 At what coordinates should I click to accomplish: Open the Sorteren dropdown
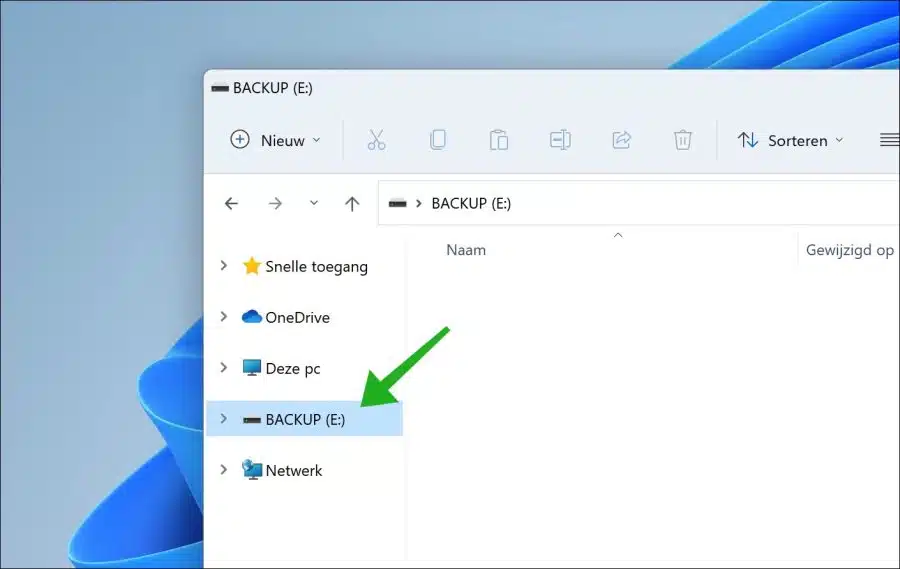click(x=790, y=140)
